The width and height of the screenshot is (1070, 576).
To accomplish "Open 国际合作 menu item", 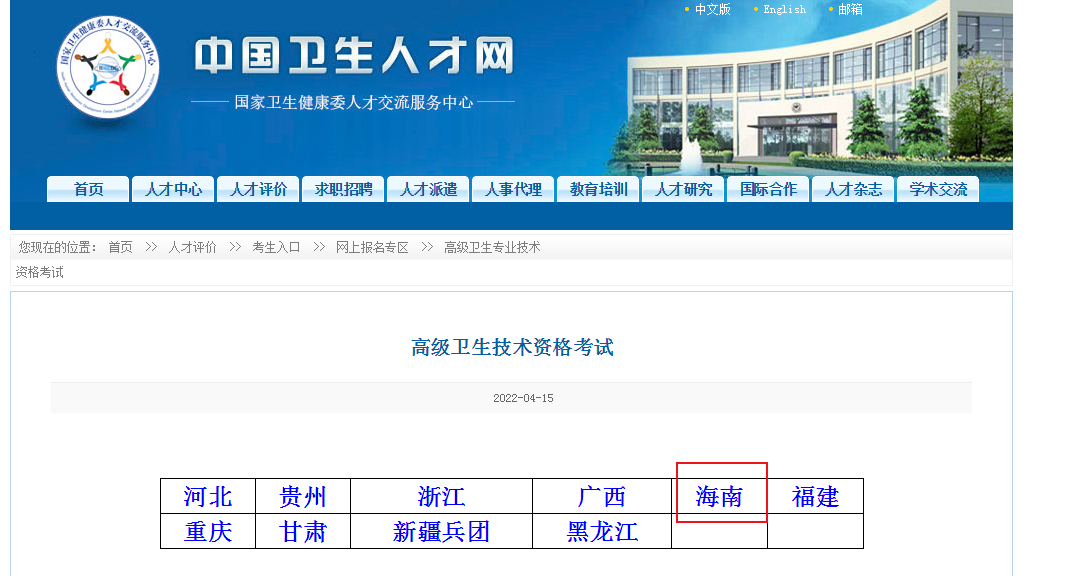I will click(x=768, y=189).
